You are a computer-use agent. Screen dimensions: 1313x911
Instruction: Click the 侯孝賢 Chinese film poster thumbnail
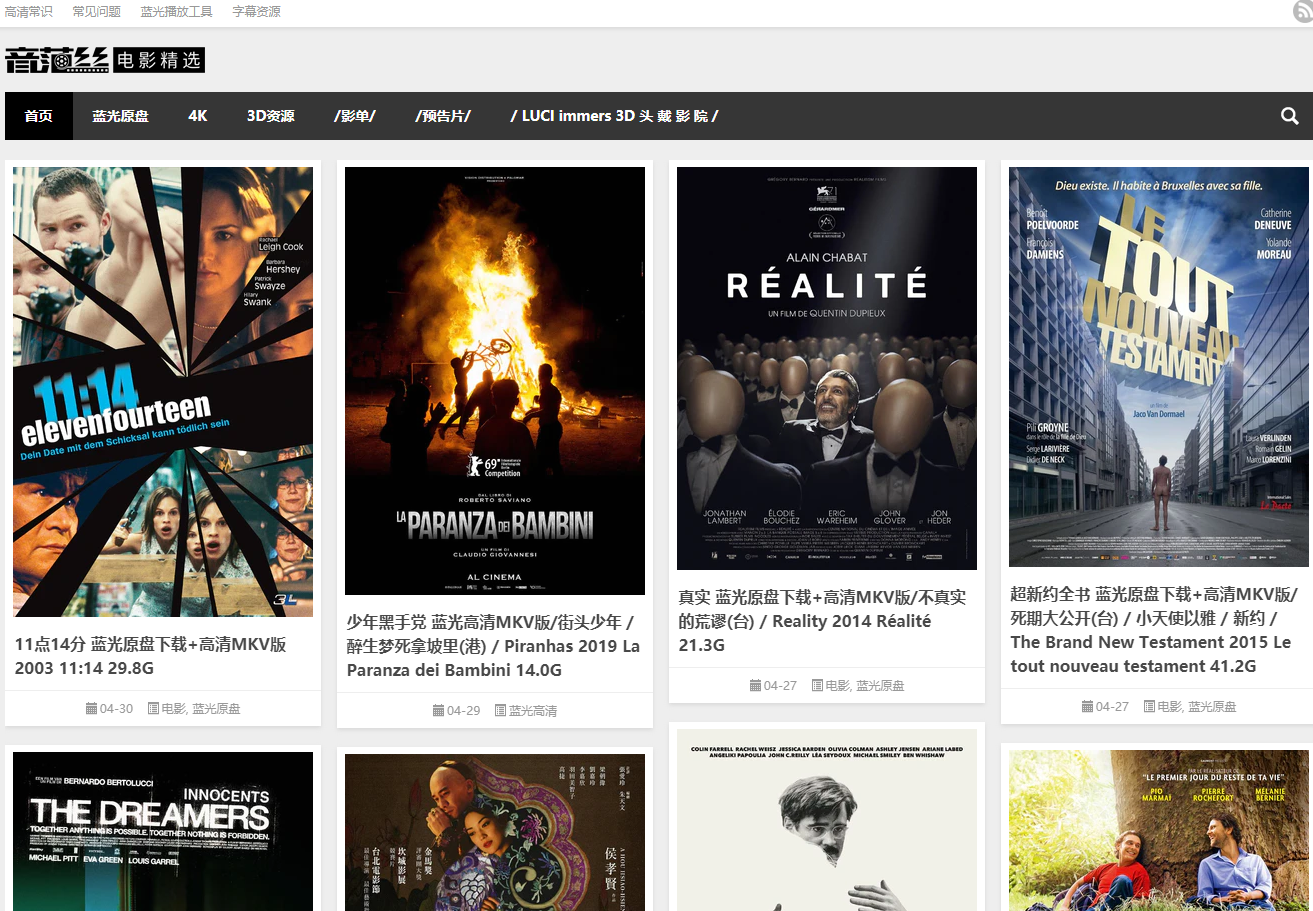coord(495,833)
